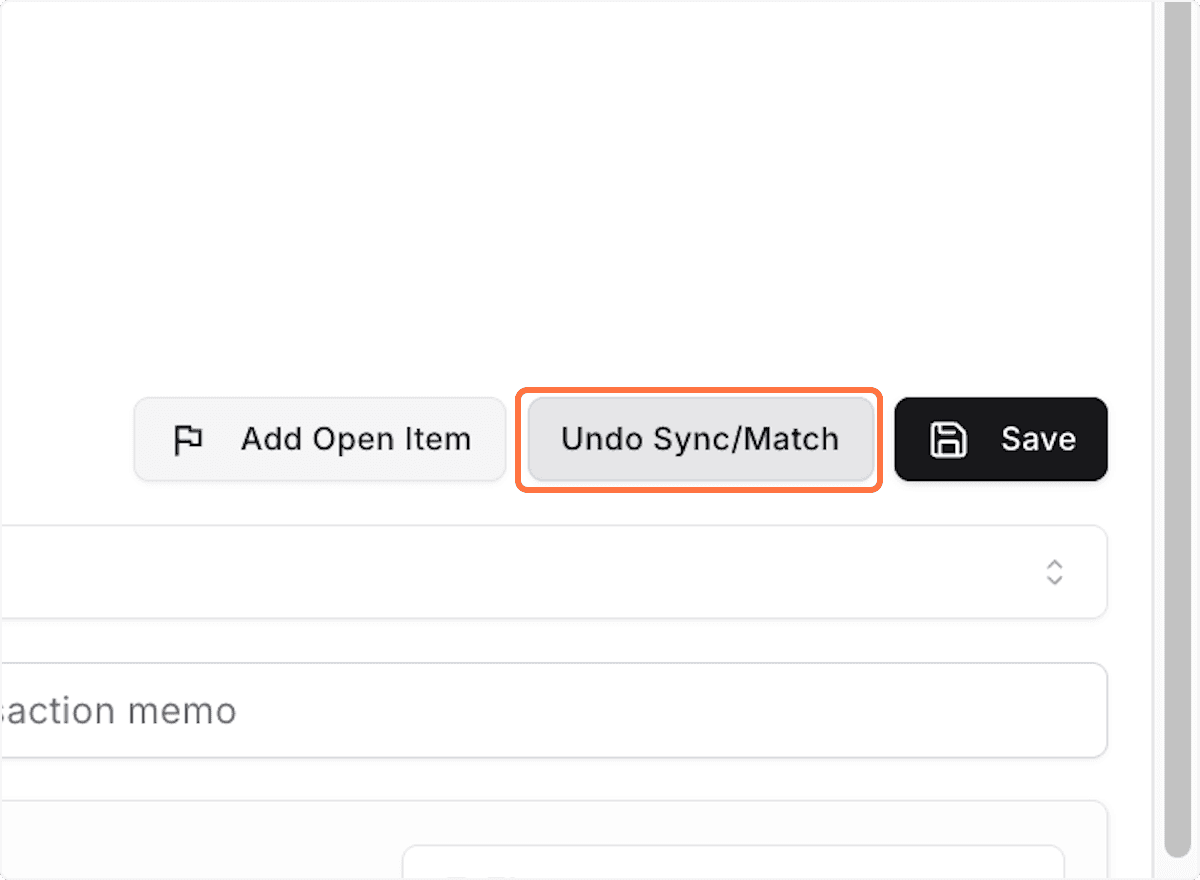The height and width of the screenshot is (880, 1200).
Task: Activate the save-disk symbol on the dark button
Action: click(951, 438)
